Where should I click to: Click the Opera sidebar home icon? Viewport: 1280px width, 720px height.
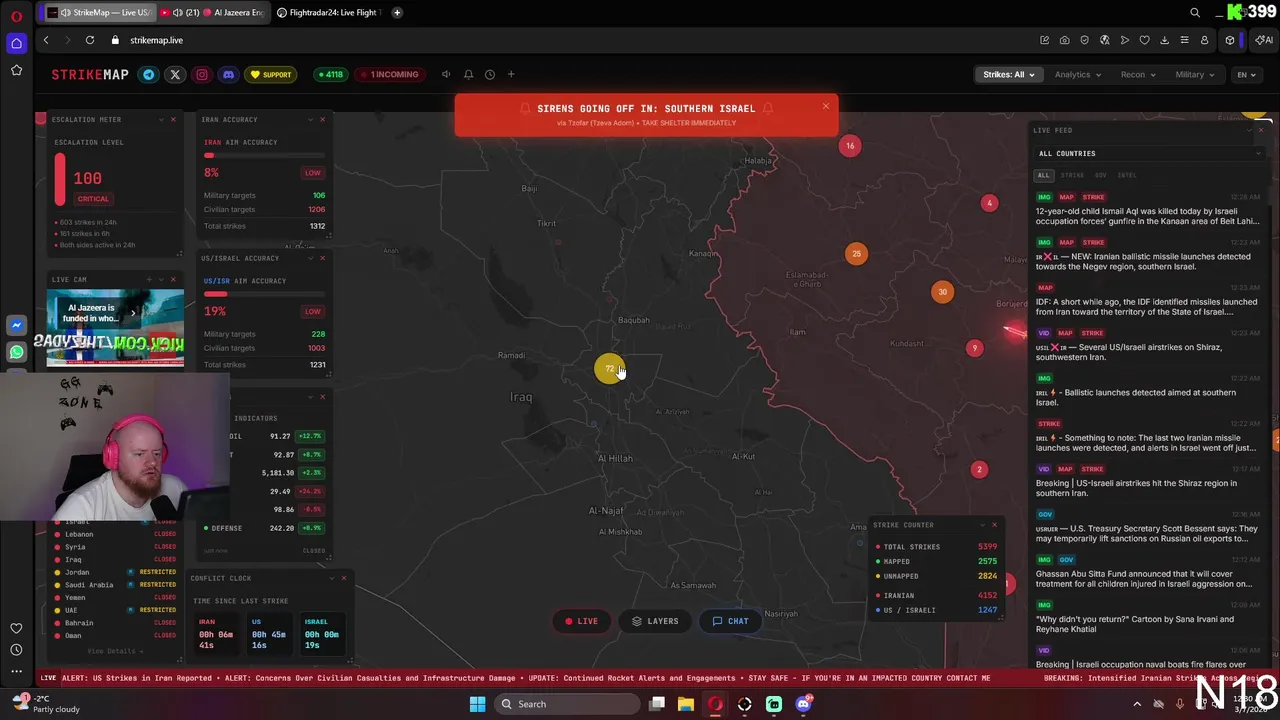16,43
